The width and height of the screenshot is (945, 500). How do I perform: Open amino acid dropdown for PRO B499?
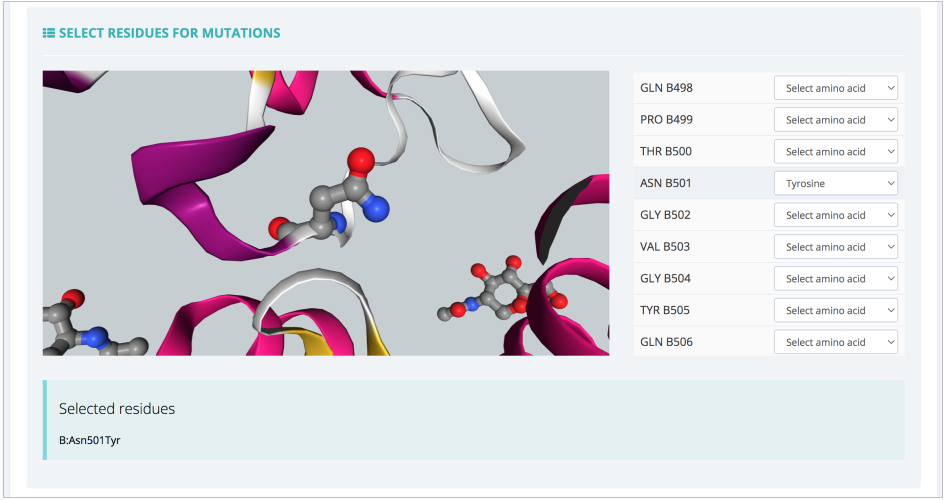click(x=835, y=120)
